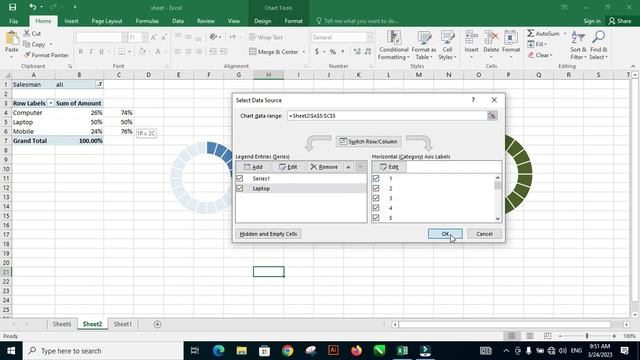The height and width of the screenshot is (360, 640).
Task: Toggle Bold formatting
Action: tap(80, 51)
